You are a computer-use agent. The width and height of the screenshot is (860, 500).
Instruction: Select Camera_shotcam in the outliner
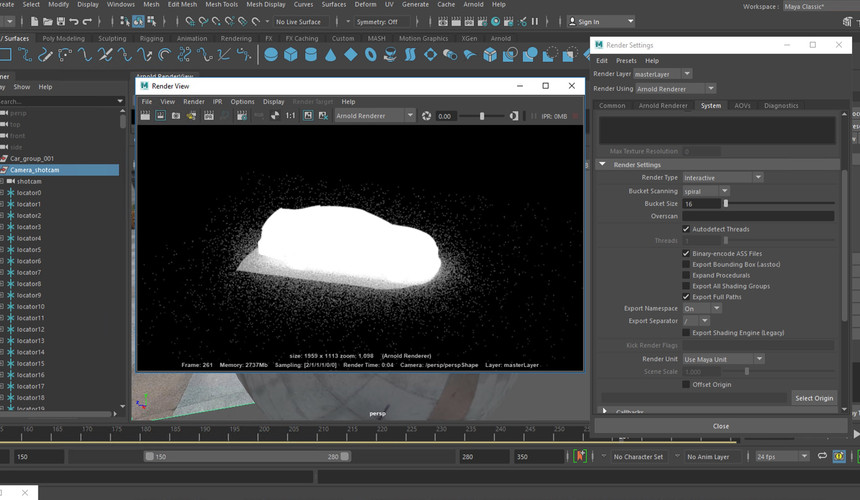(35, 170)
